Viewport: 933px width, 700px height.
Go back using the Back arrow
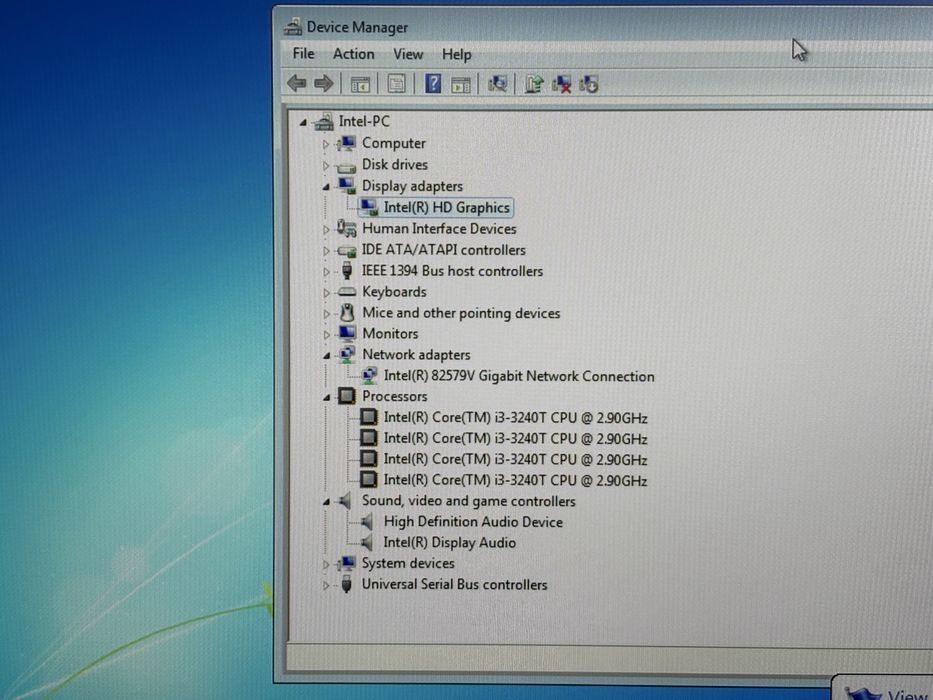296,83
